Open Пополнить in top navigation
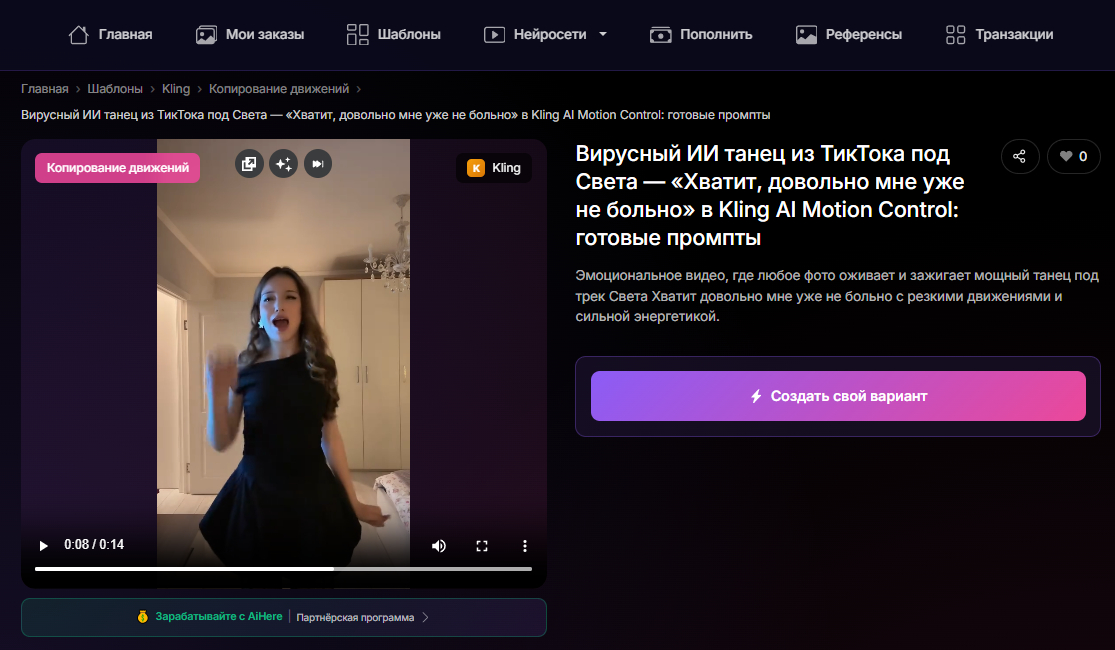Image resolution: width=1115 pixels, height=650 pixels. tap(700, 34)
